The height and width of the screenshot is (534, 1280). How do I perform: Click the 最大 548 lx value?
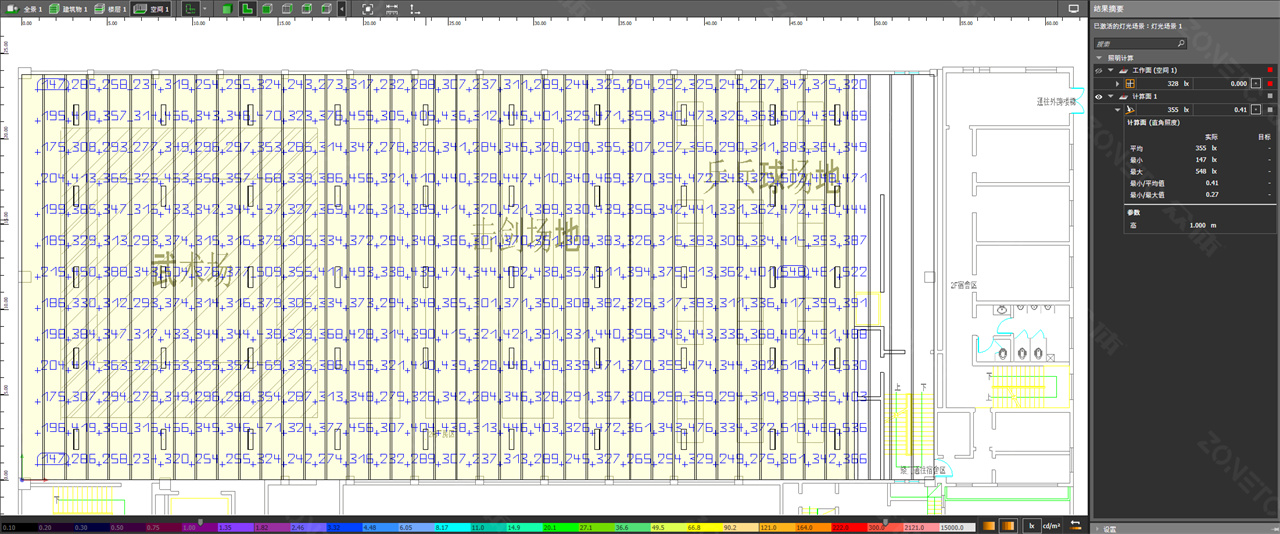click(x=1206, y=171)
